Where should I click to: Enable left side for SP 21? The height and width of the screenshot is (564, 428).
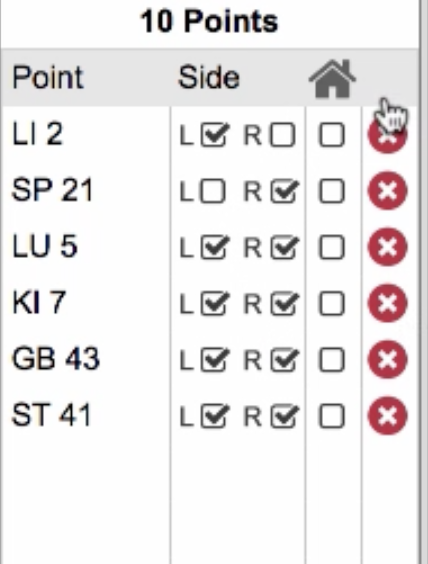coord(213,191)
